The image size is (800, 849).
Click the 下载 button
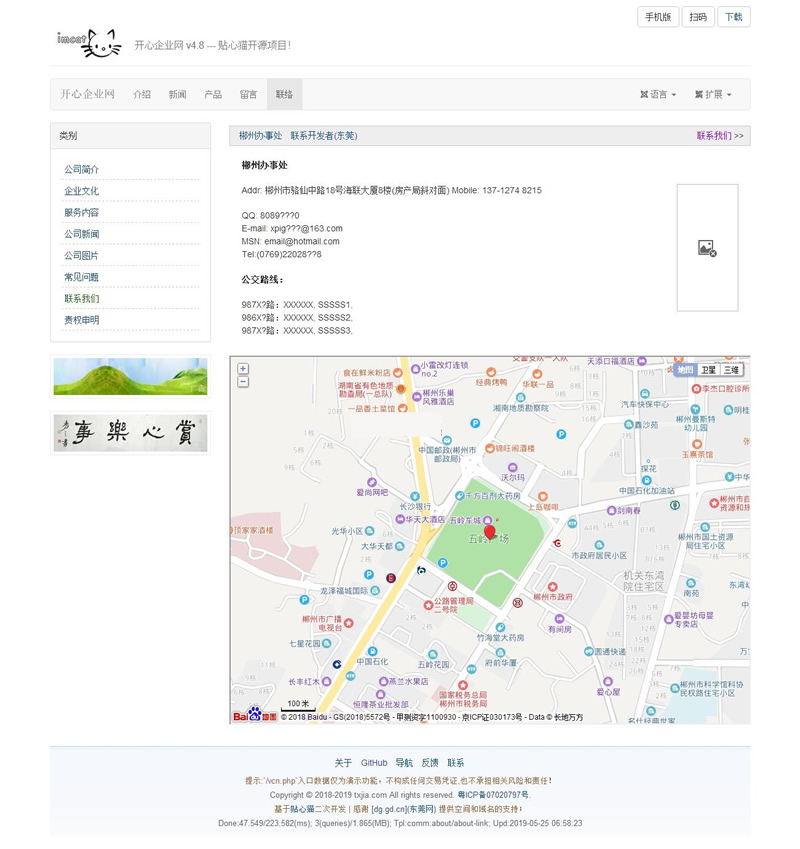click(734, 17)
